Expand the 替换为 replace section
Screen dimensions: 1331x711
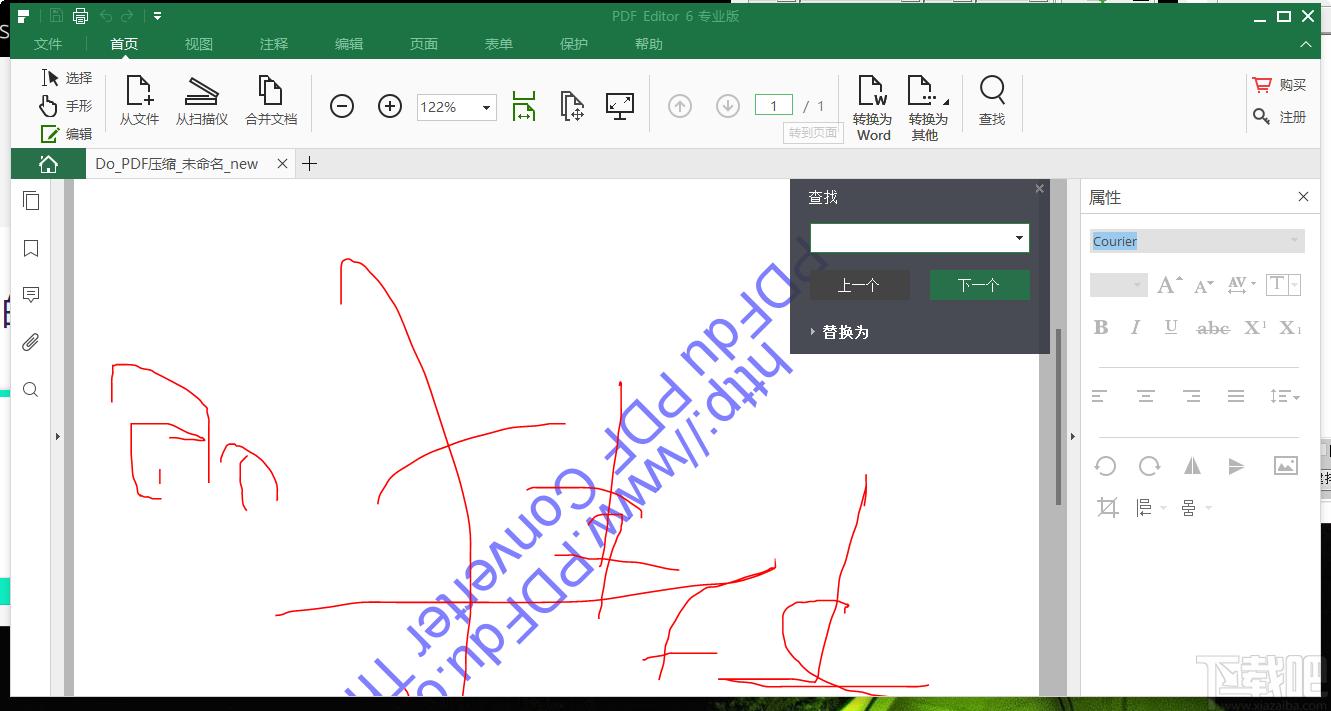point(840,332)
